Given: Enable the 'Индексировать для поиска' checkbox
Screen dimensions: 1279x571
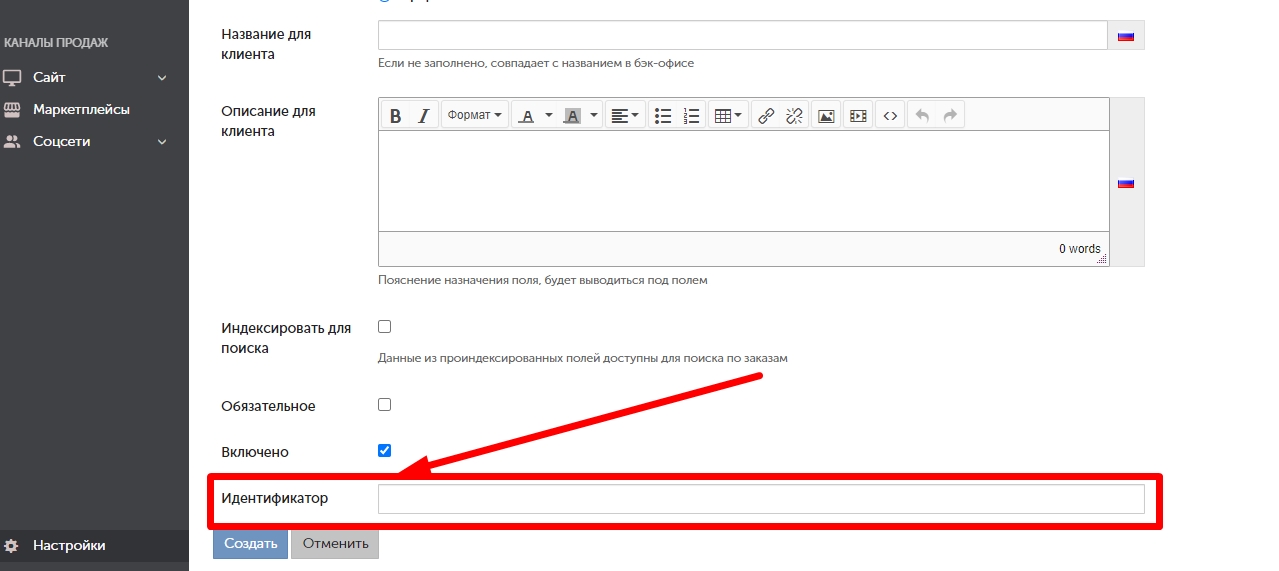Looking at the screenshot, I should click(x=385, y=326).
